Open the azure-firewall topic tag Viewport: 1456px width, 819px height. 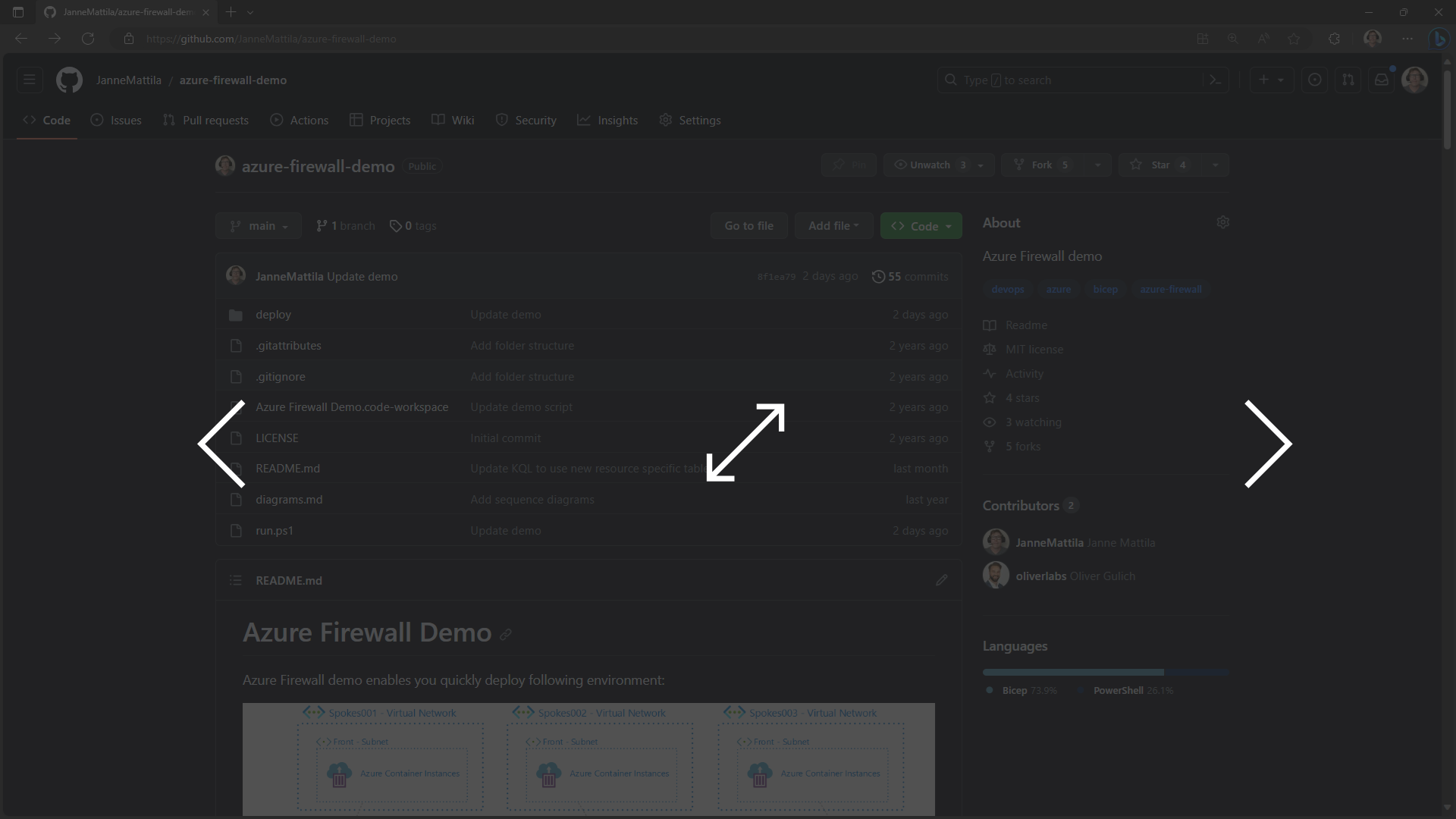1171,290
